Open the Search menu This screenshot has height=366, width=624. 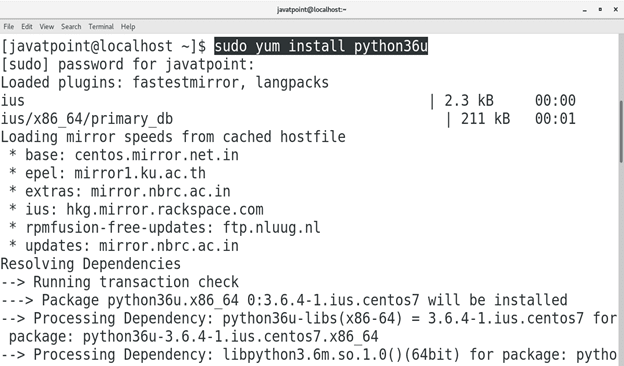coord(71,27)
